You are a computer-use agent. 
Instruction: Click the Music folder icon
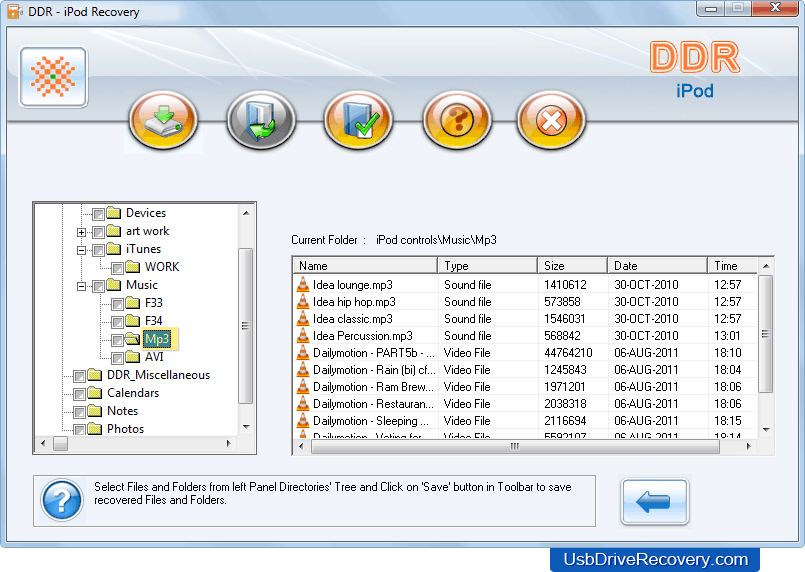coord(114,285)
